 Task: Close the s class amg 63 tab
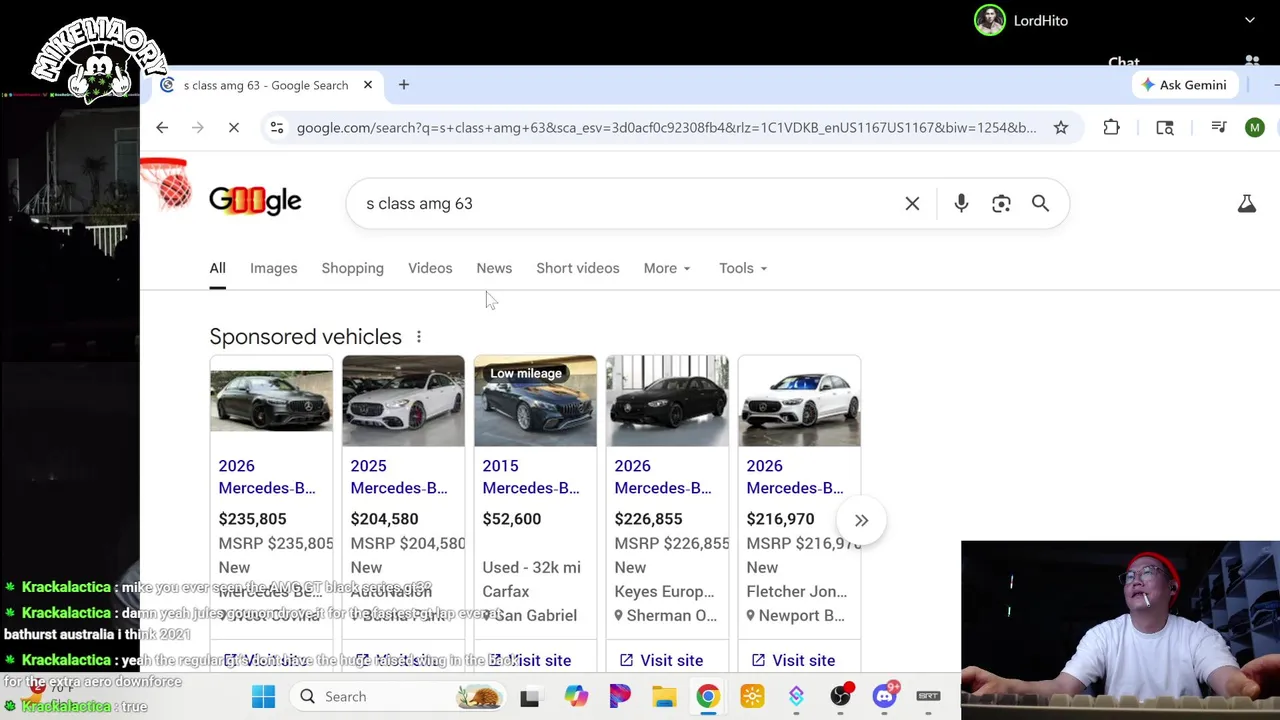(368, 85)
